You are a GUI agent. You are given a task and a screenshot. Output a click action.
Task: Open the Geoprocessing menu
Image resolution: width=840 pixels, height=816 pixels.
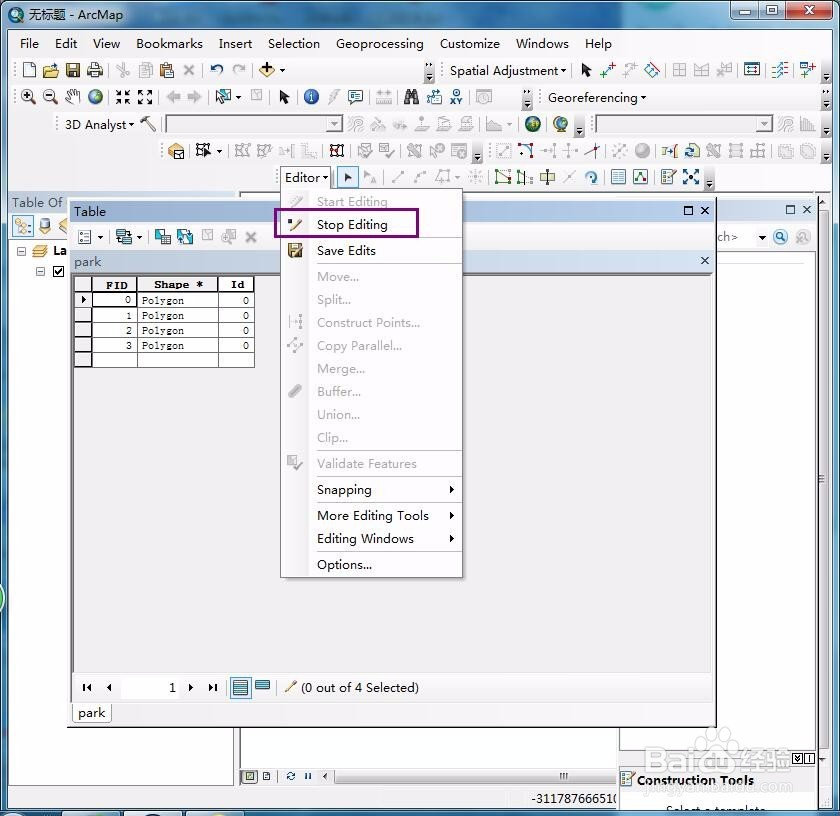379,43
